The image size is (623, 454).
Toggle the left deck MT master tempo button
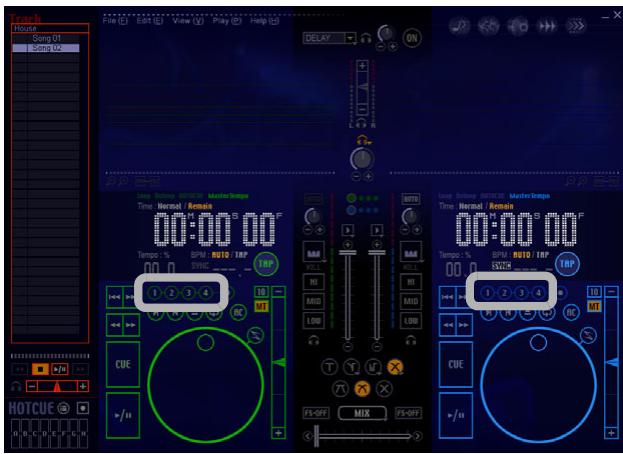tap(261, 306)
